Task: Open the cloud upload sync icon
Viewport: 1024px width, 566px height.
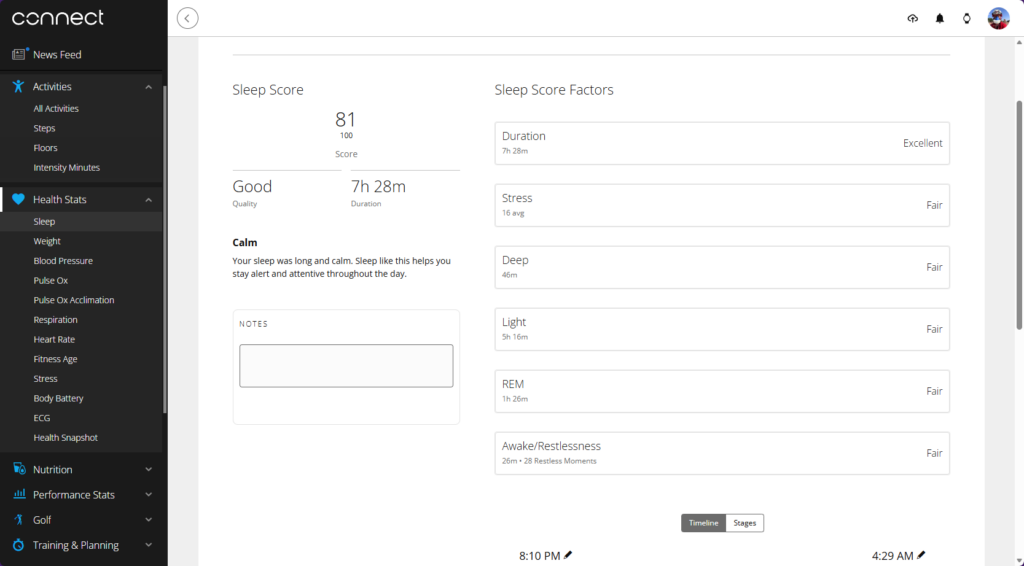Action: pos(912,18)
